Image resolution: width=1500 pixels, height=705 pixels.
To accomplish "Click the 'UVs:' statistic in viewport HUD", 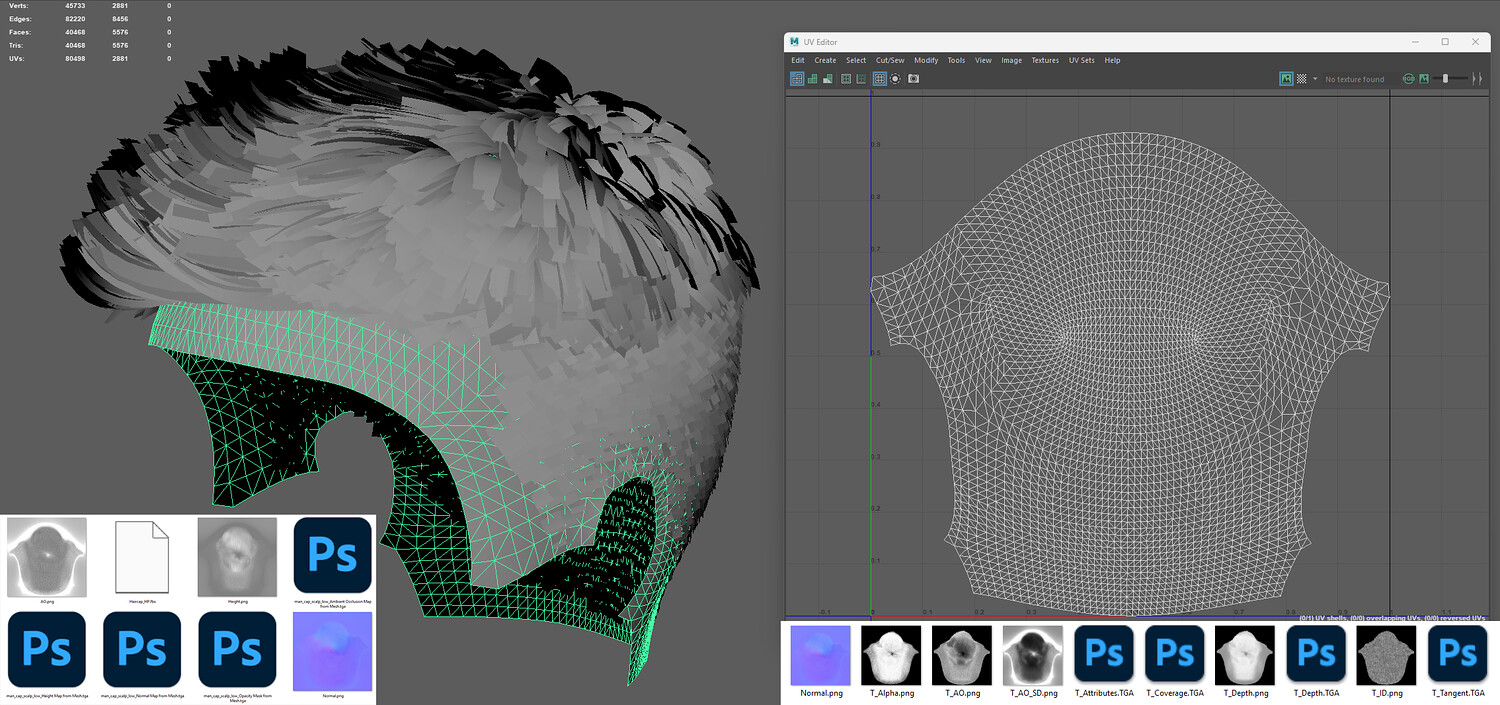I will tap(17, 59).
